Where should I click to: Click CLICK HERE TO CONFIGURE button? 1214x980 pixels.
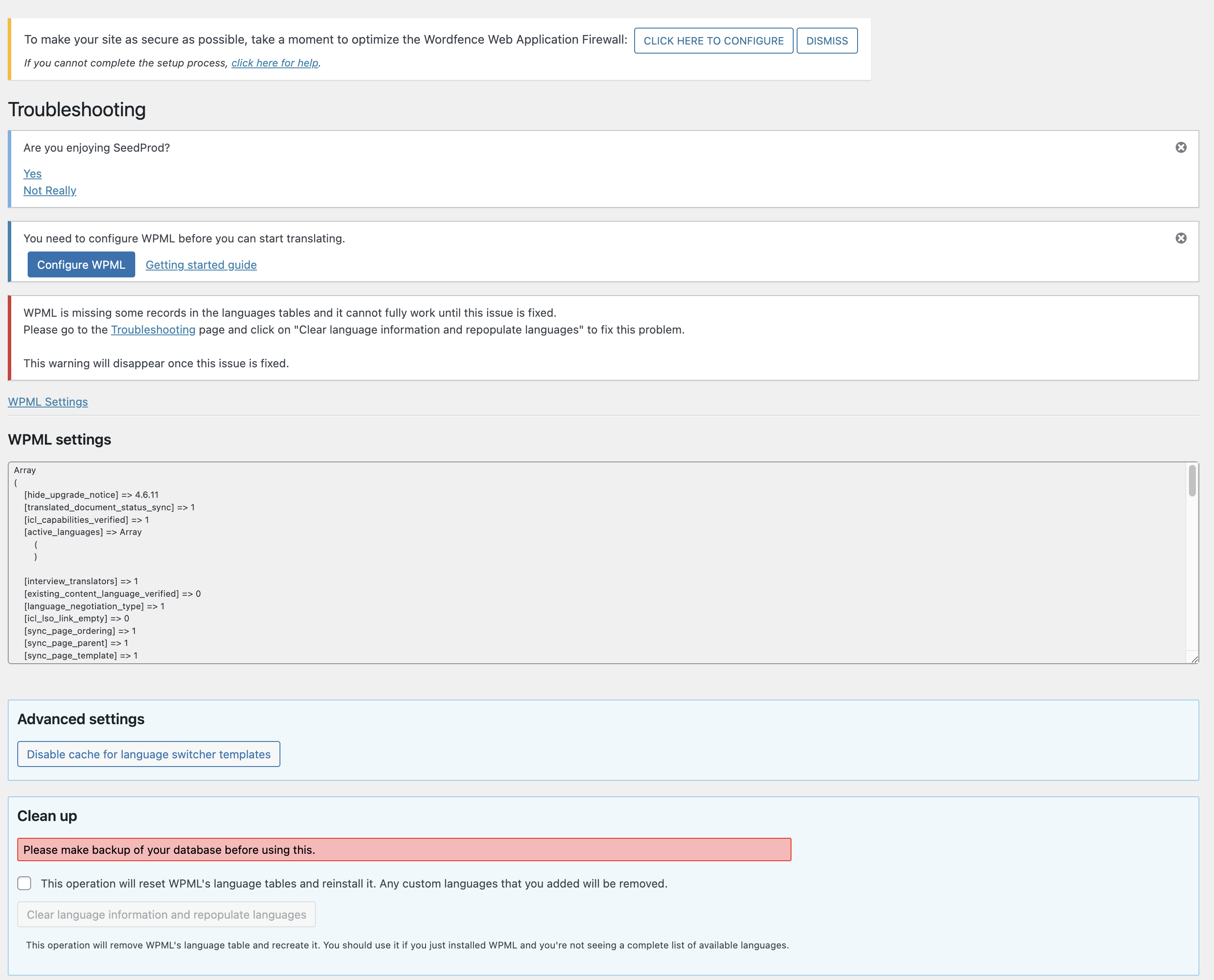713,41
